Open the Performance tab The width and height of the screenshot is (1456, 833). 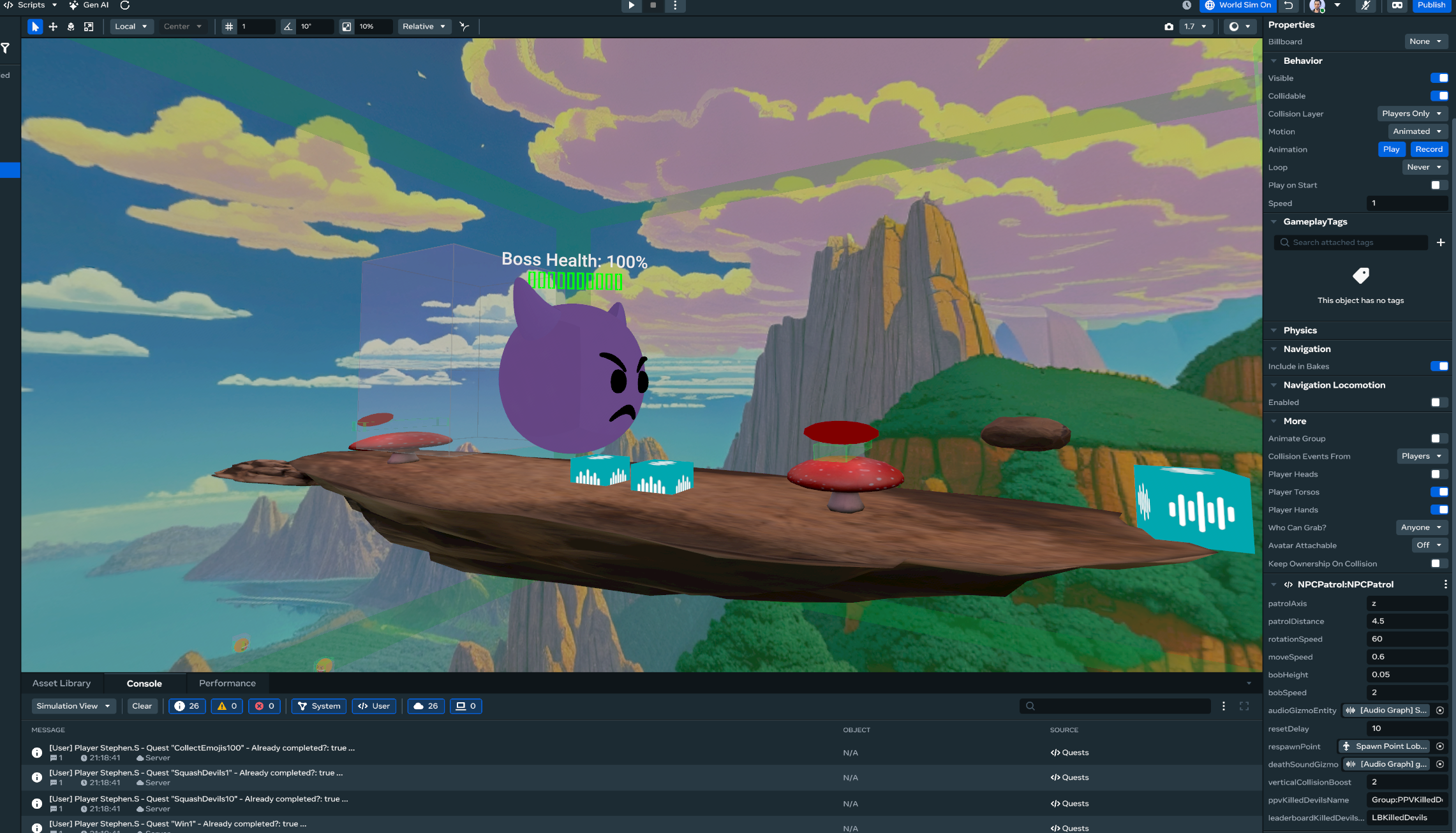click(x=227, y=683)
